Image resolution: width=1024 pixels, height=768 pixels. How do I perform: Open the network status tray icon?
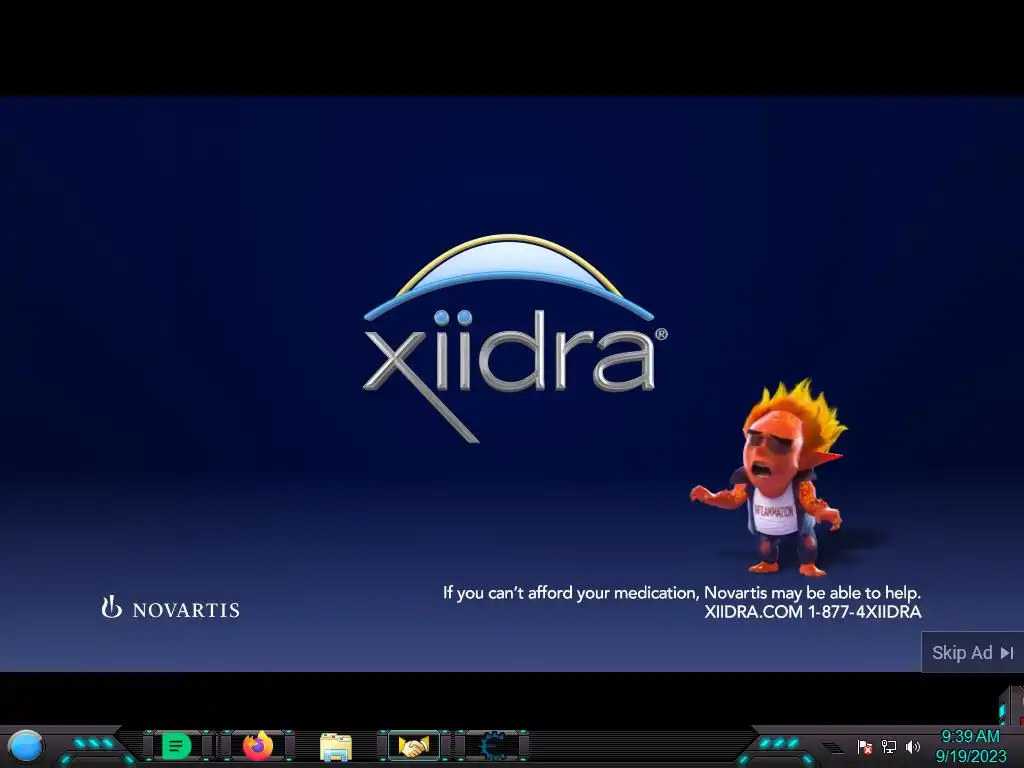pyautogui.click(x=889, y=746)
